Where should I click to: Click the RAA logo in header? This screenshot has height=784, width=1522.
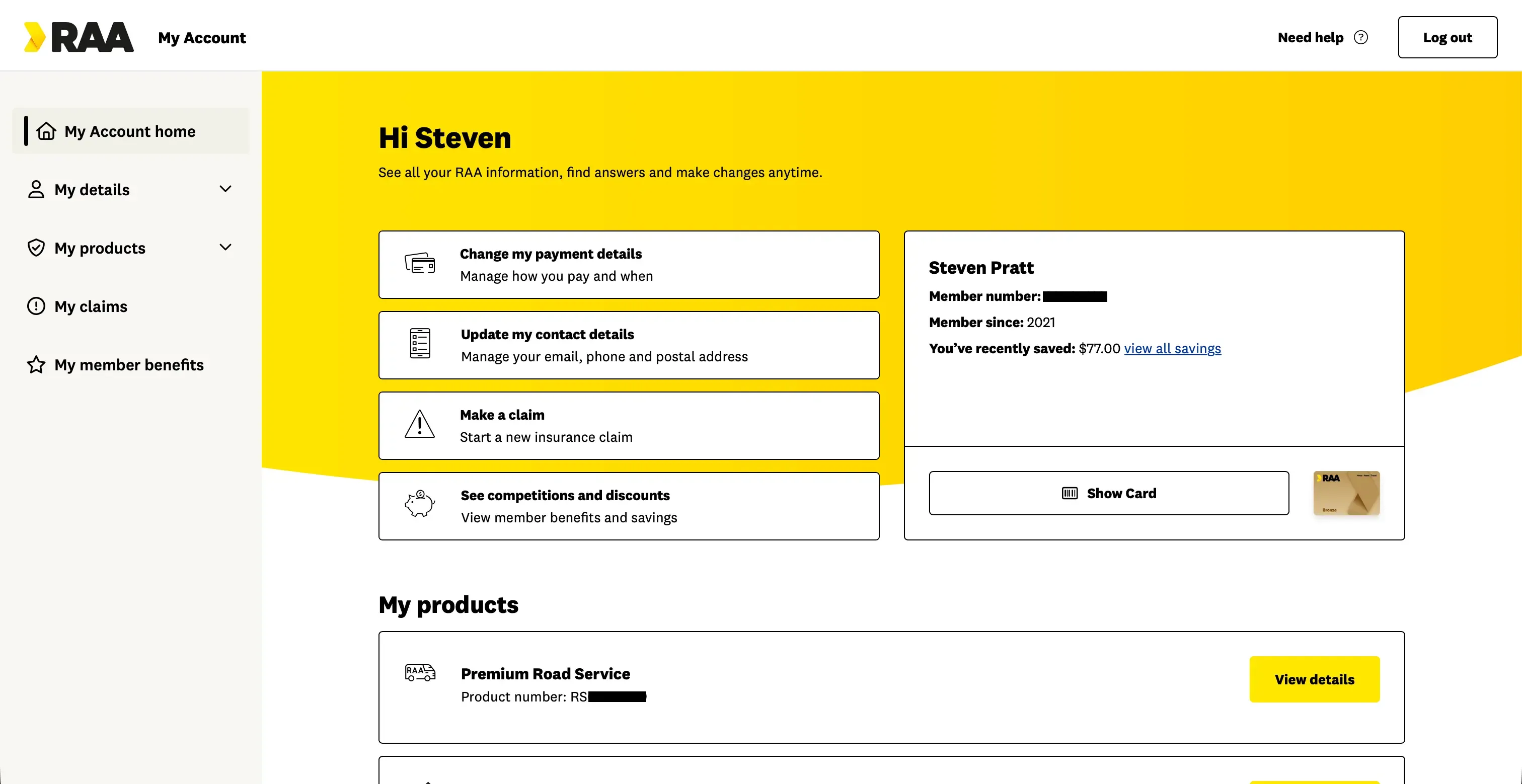click(79, 37)
